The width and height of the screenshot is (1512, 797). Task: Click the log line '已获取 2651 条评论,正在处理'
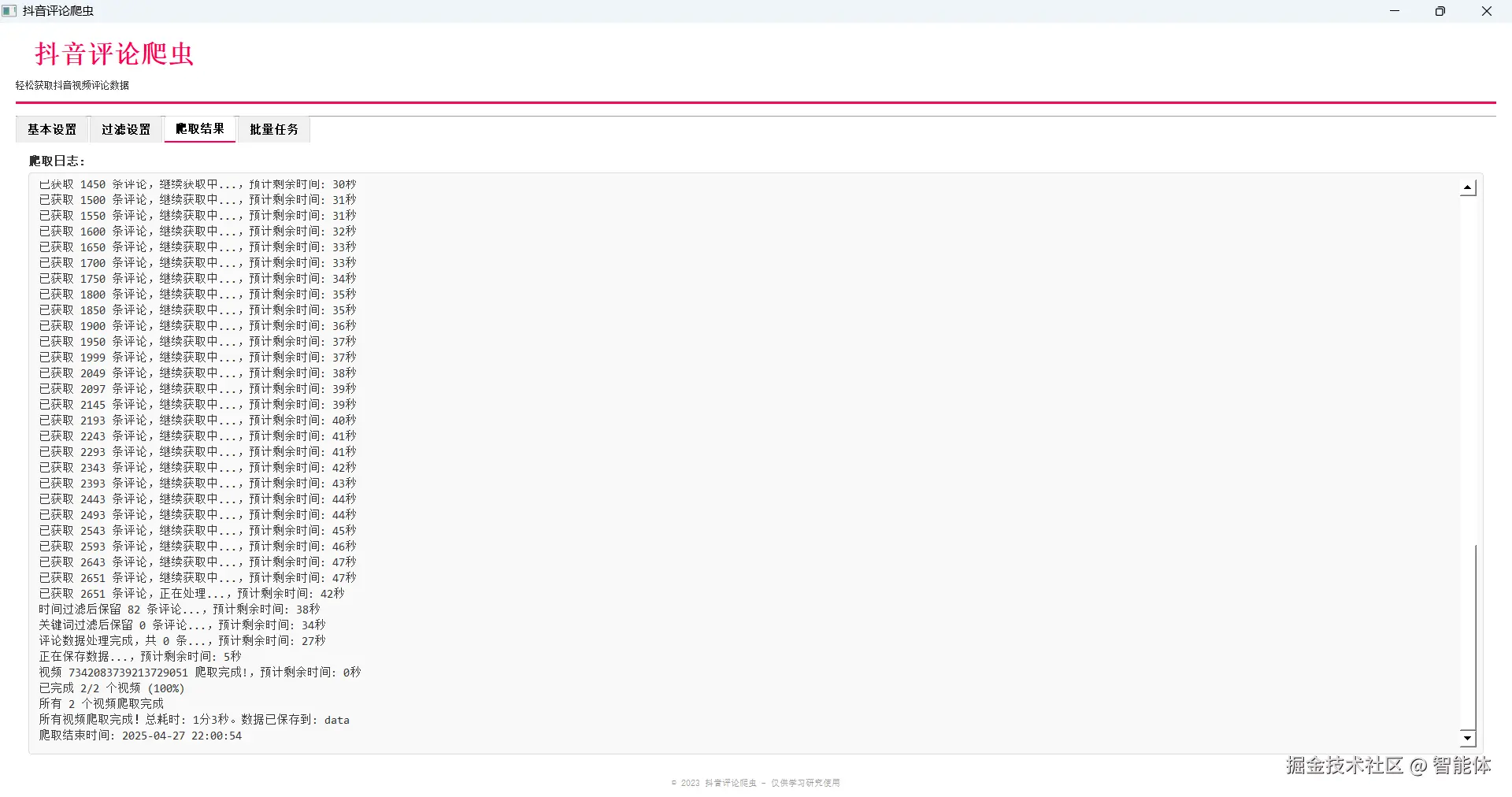tap(191, 594)
